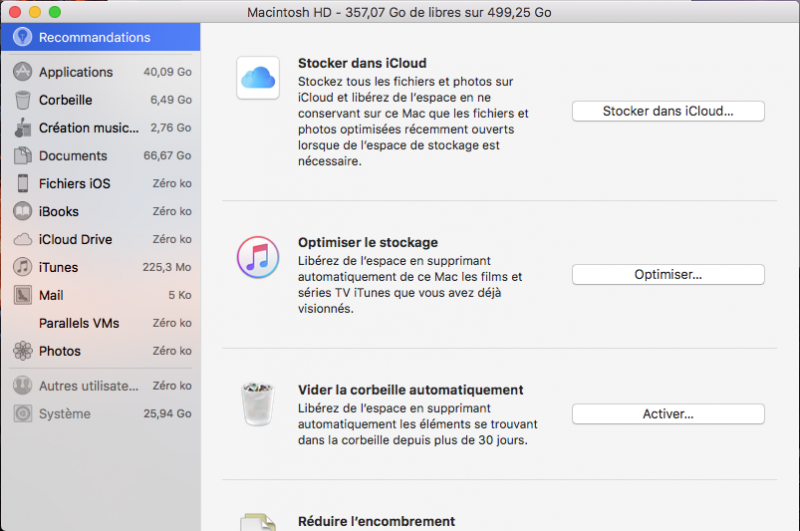Open the Mail category label

pyautogui.click(x=51, y=295)
